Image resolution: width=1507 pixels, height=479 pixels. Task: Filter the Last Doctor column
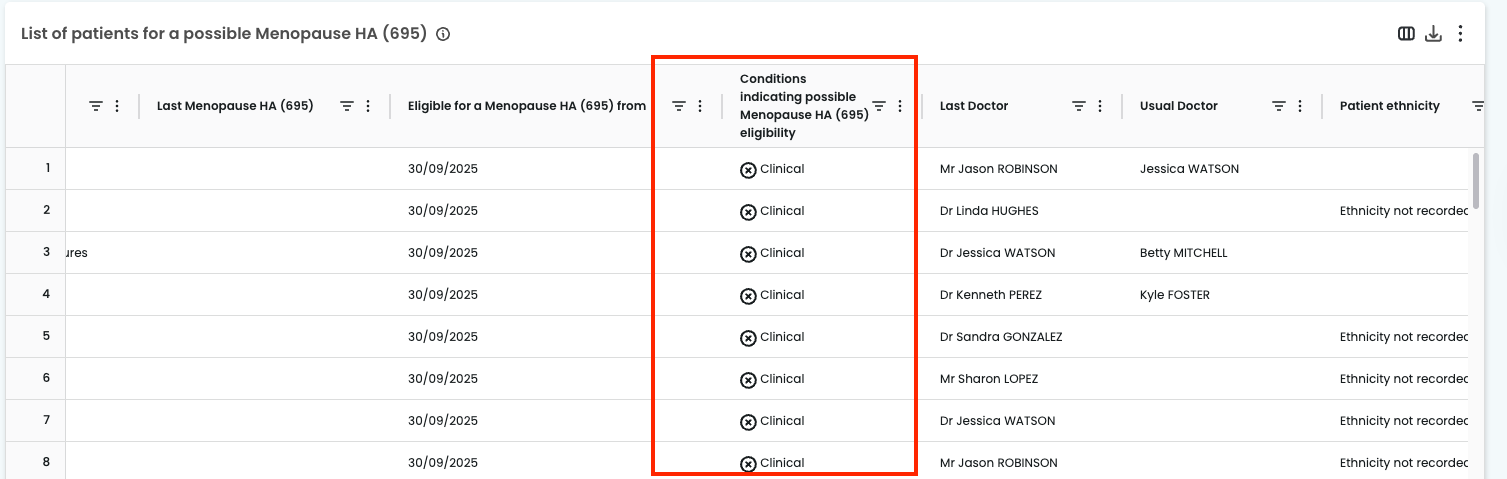[1079, 106]
